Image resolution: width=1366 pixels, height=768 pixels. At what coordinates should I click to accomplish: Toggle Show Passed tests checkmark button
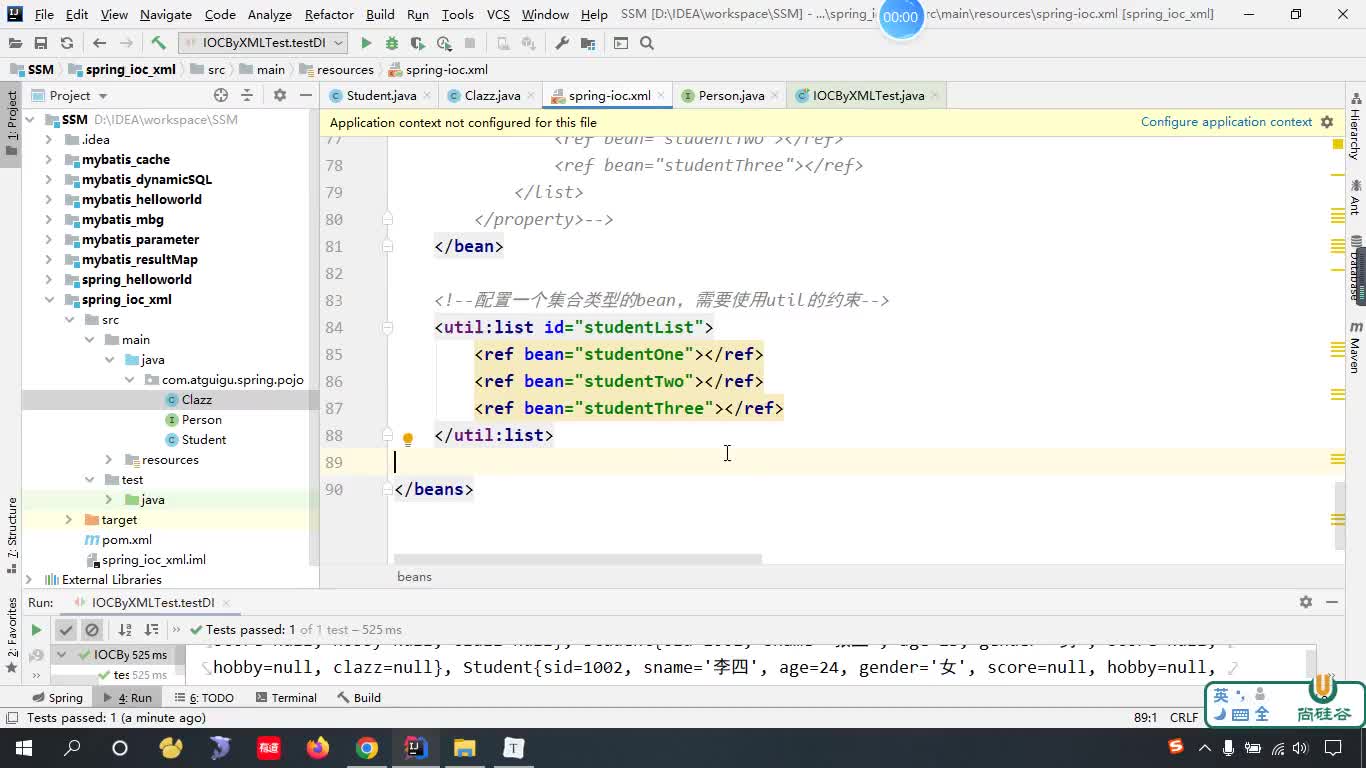tap(65, 630)
